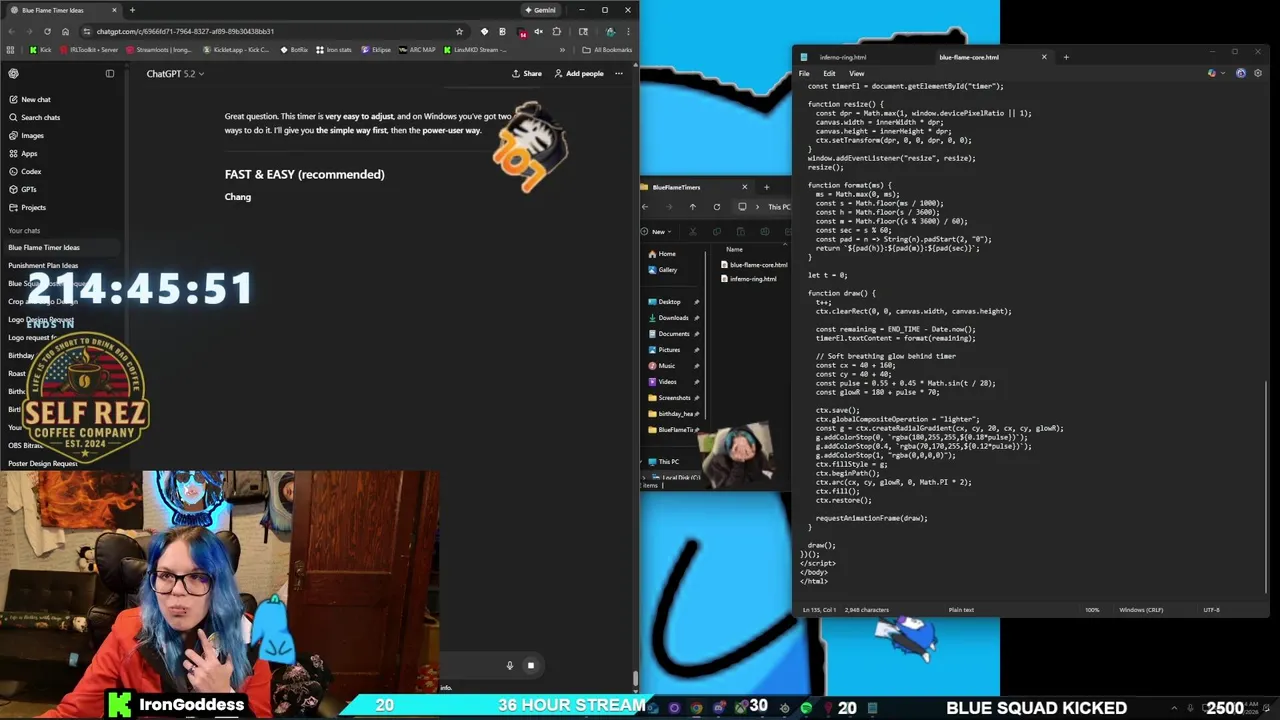Click the ChatGPT logo icon in sidebar
This screenshot has height=720, width=1280.
pos(14,73)
